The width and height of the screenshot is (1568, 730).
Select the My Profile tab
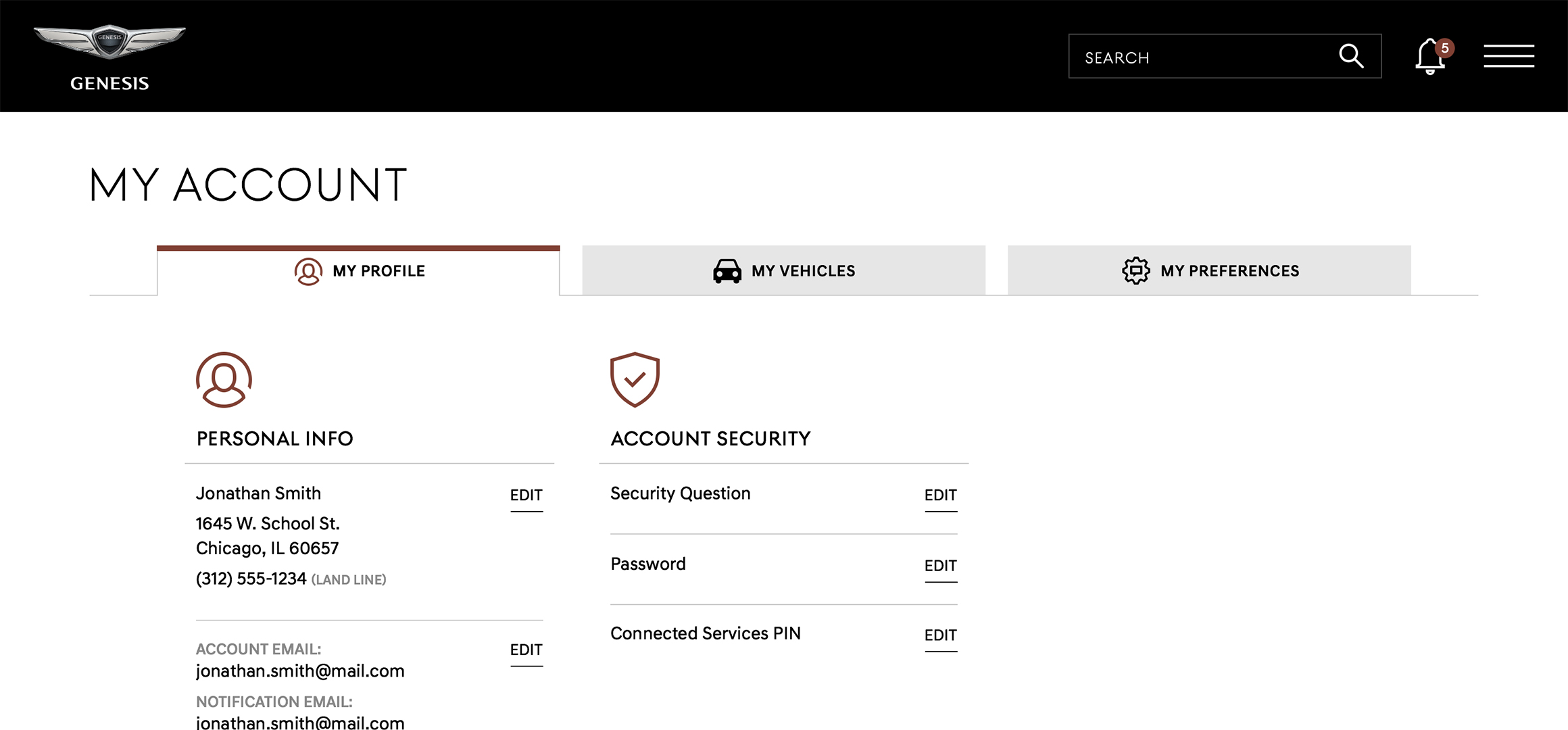378,271
